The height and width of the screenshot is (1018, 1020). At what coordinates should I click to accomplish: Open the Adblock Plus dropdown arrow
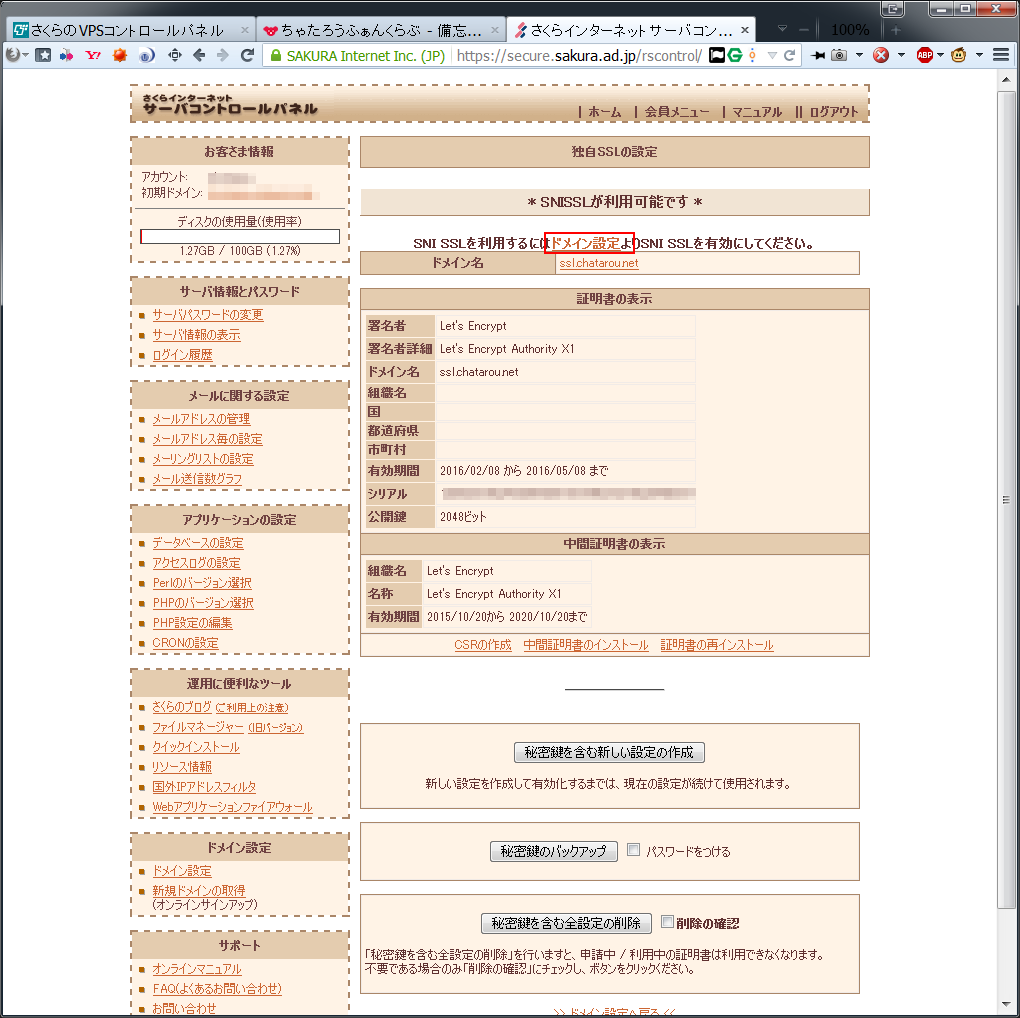click(x=940, y=55)
